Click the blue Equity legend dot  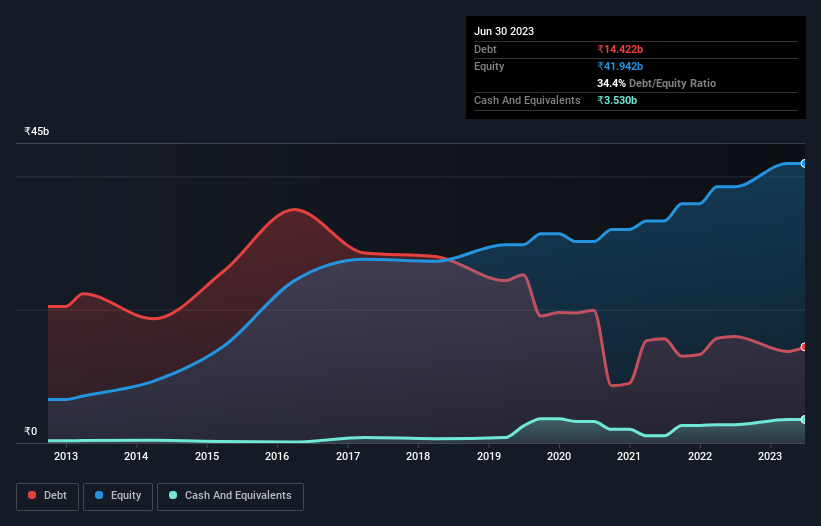click(99, 495)
